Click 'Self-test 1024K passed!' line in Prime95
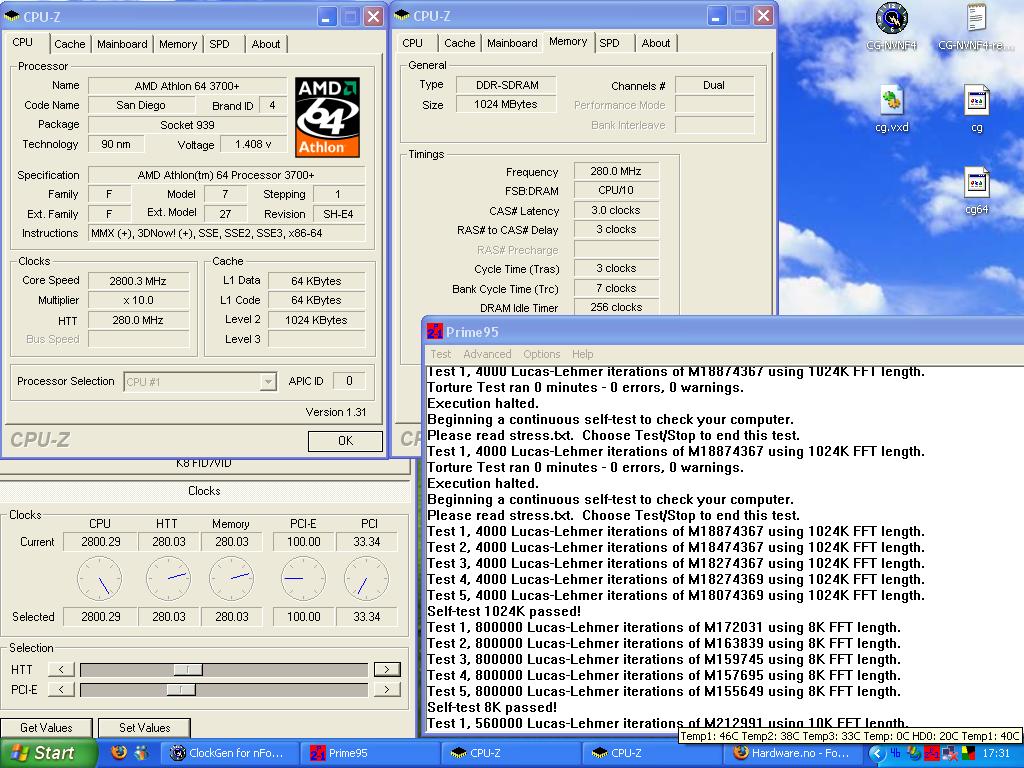This screenshot has height=768, width=1024. [x=504, y=611]
